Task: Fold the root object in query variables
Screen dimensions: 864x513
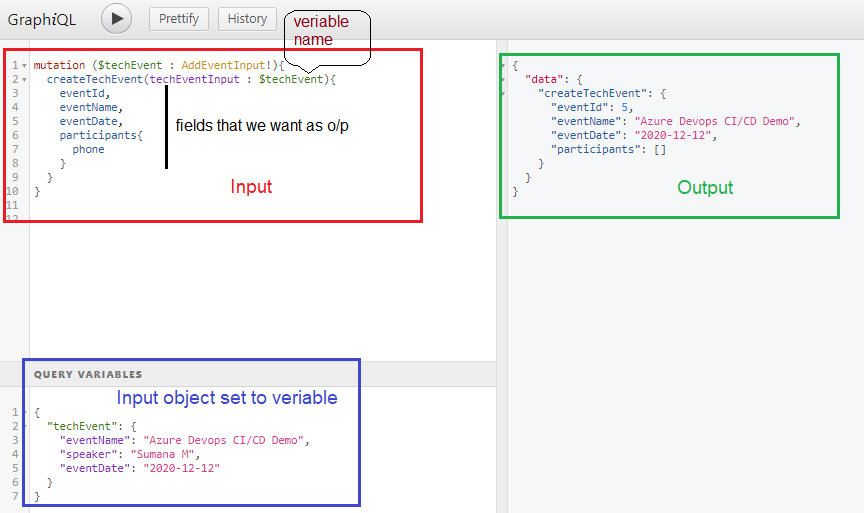Action: click(x=24, y=412)
